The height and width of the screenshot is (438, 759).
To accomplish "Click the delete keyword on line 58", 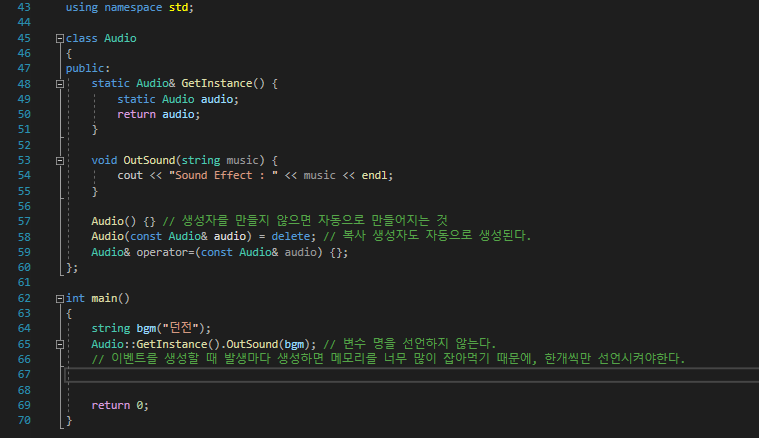I will click(x=290, y=236).
